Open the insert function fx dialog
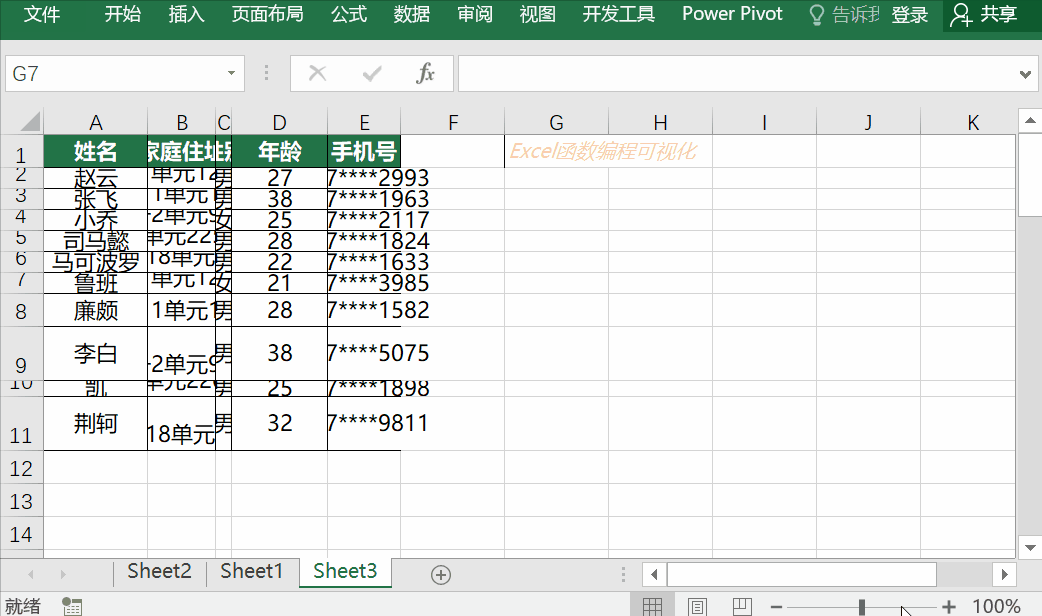1042x616 pixels. (x=425, y=73)
